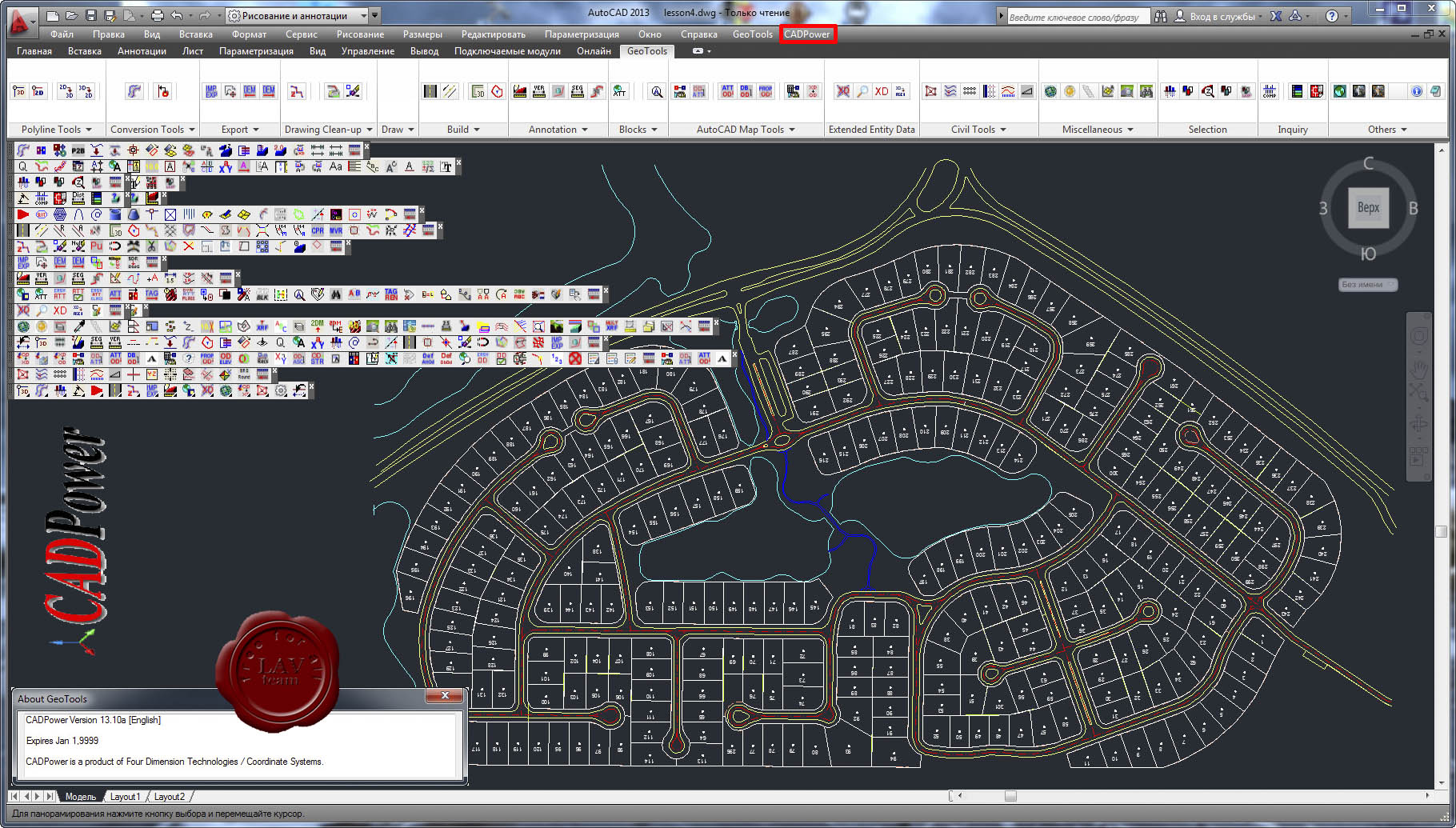Click the pan hand icon in navigation bar
The width and height of the screenshot is (1456, 828).
[x=1418, y=369]
